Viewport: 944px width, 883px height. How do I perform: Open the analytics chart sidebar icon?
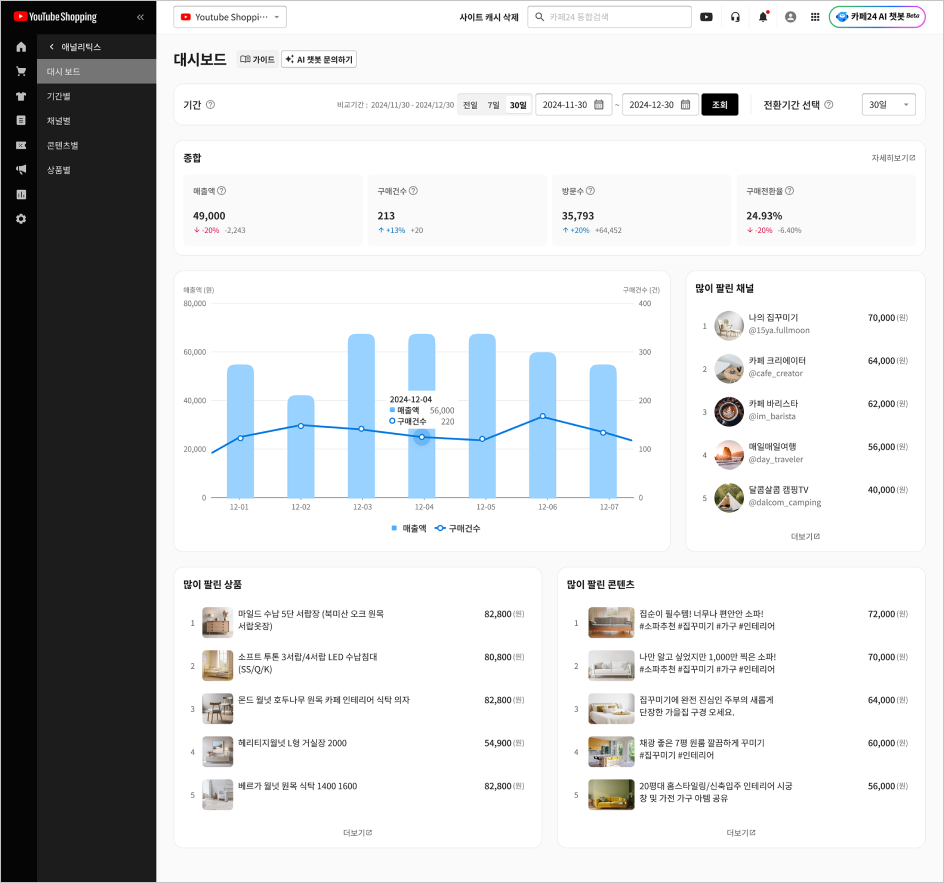(21, 194)
